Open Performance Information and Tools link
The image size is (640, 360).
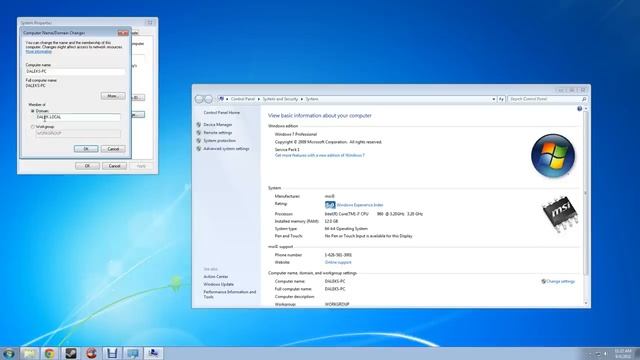[x=229, y=294]
